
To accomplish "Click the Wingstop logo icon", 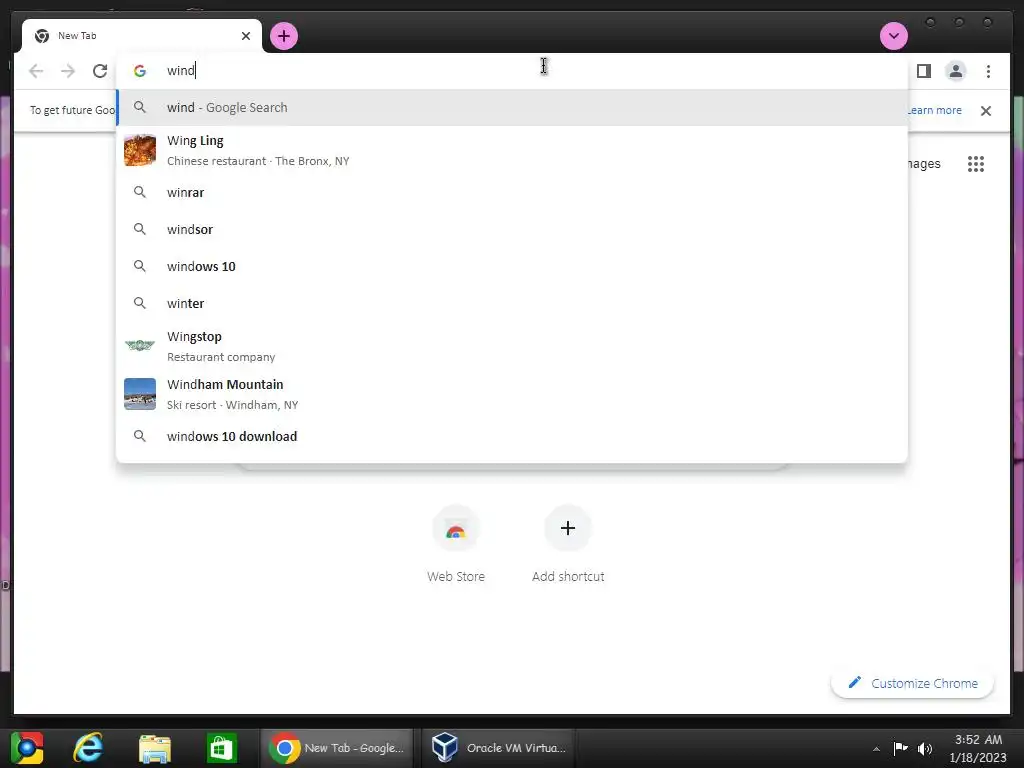I will (140, 345).
